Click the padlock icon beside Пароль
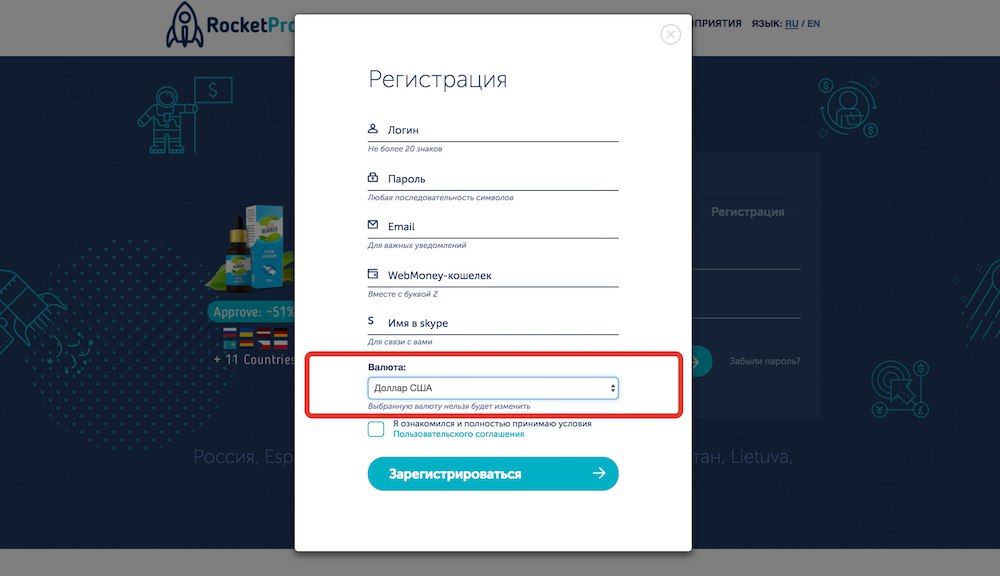 click(373, 178)
